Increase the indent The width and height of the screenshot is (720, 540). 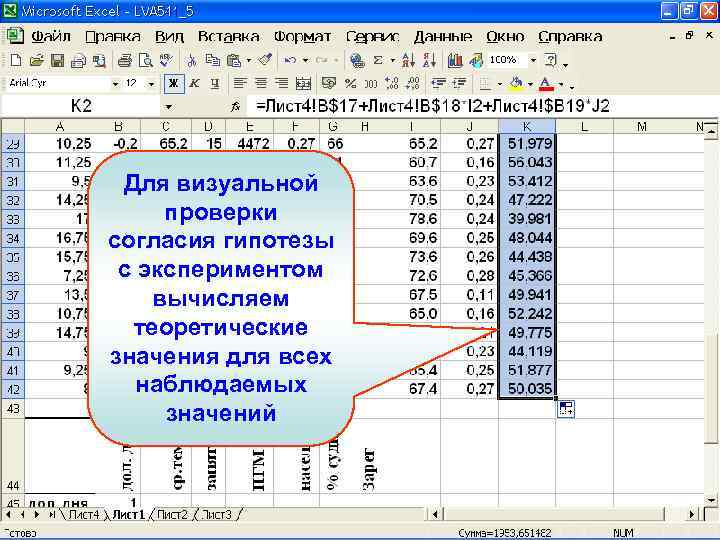pyautogui.click(x=460, y=84)
